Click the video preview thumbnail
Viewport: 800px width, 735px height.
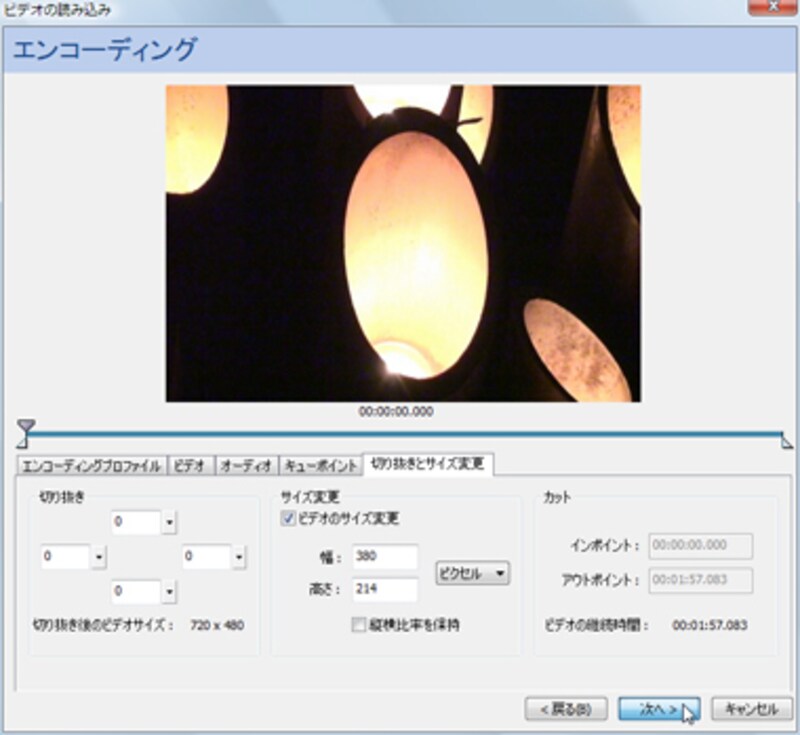point(403,243)
